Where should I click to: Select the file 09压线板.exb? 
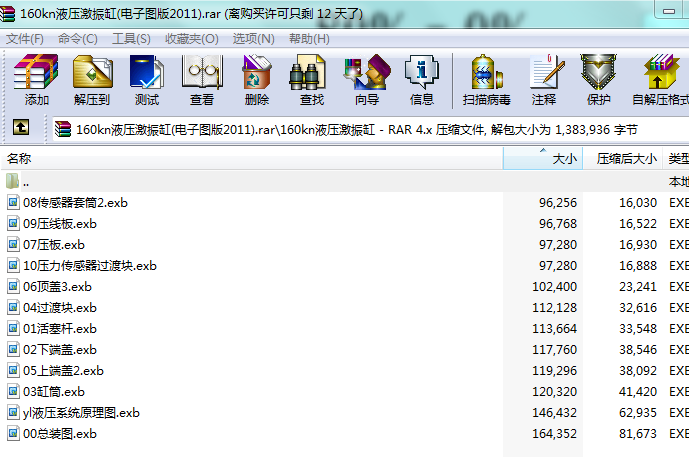pos(60,224)
